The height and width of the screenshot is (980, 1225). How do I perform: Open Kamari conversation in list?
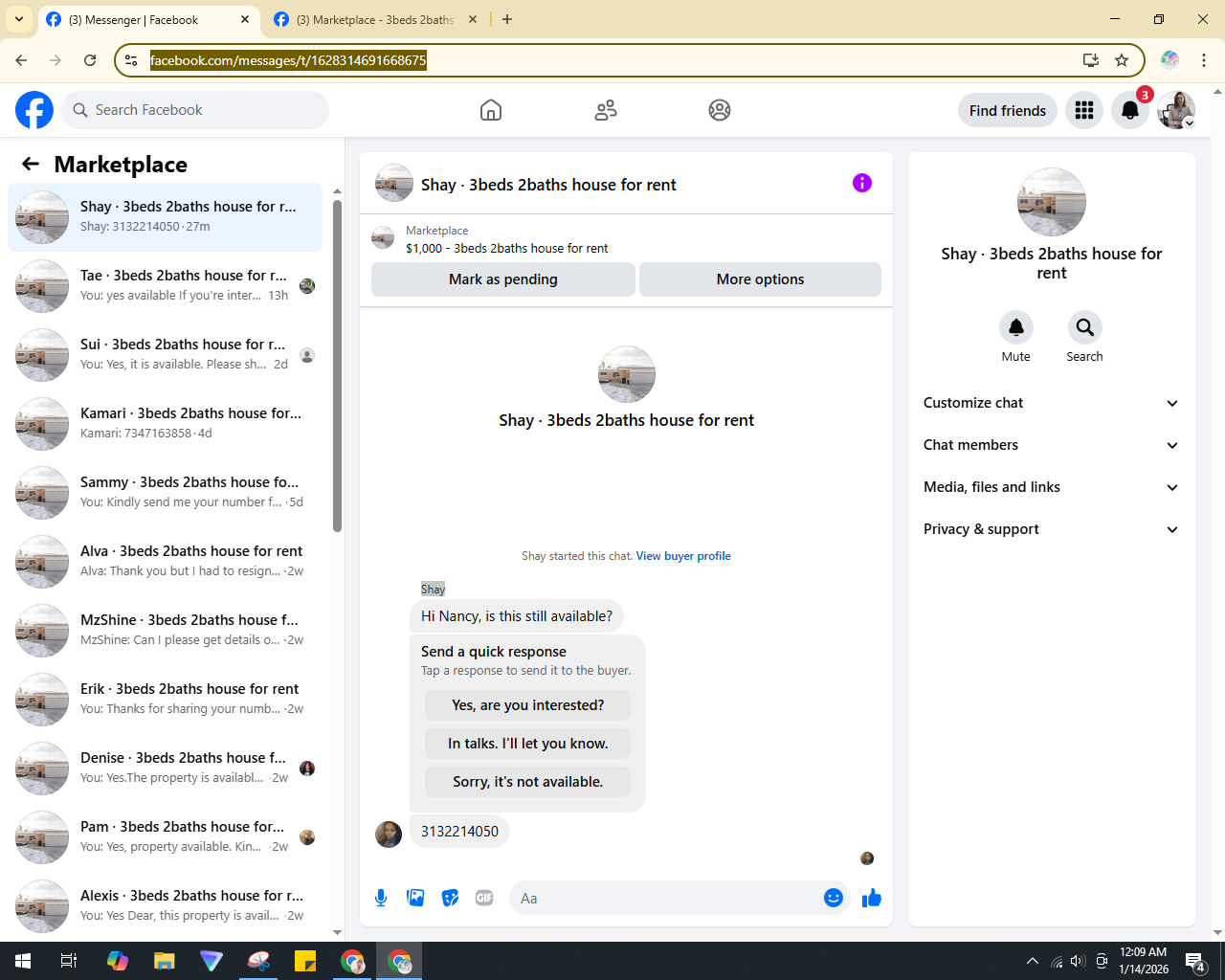coord(166,424)
